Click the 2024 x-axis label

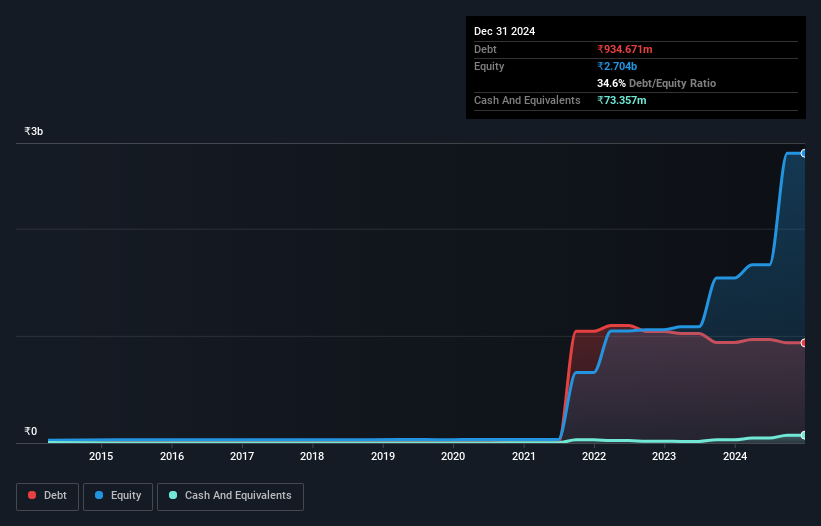pyautogui.click(x=735, y=456)
